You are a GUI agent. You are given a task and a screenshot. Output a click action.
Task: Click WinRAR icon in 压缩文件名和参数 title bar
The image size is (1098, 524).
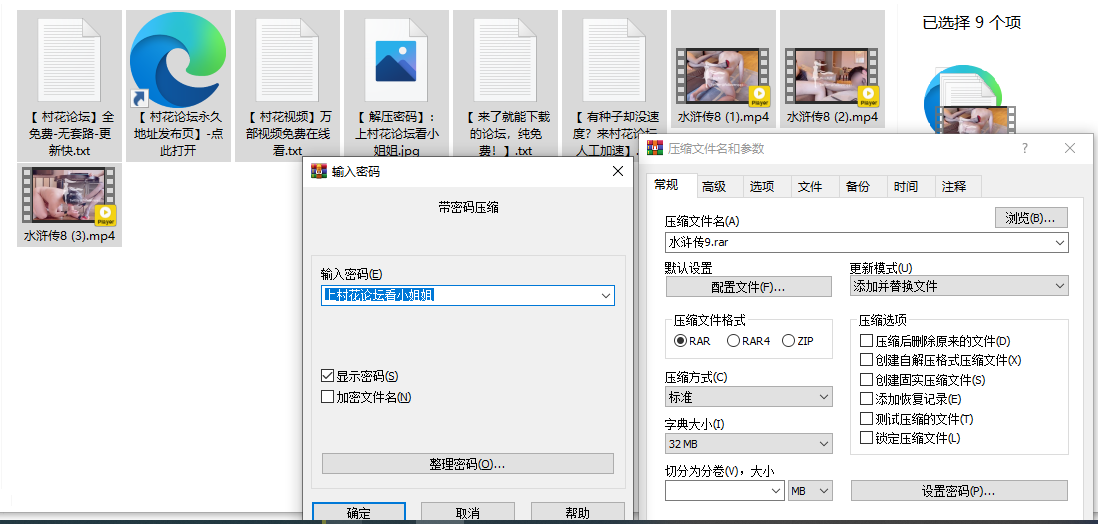[655, 149]
